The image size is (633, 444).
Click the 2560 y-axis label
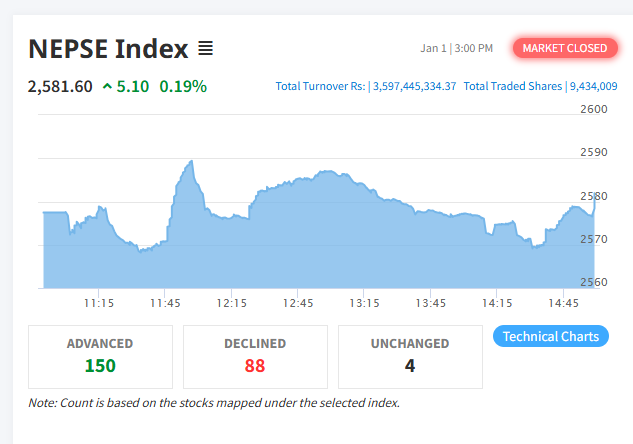(x=594, y=282)
